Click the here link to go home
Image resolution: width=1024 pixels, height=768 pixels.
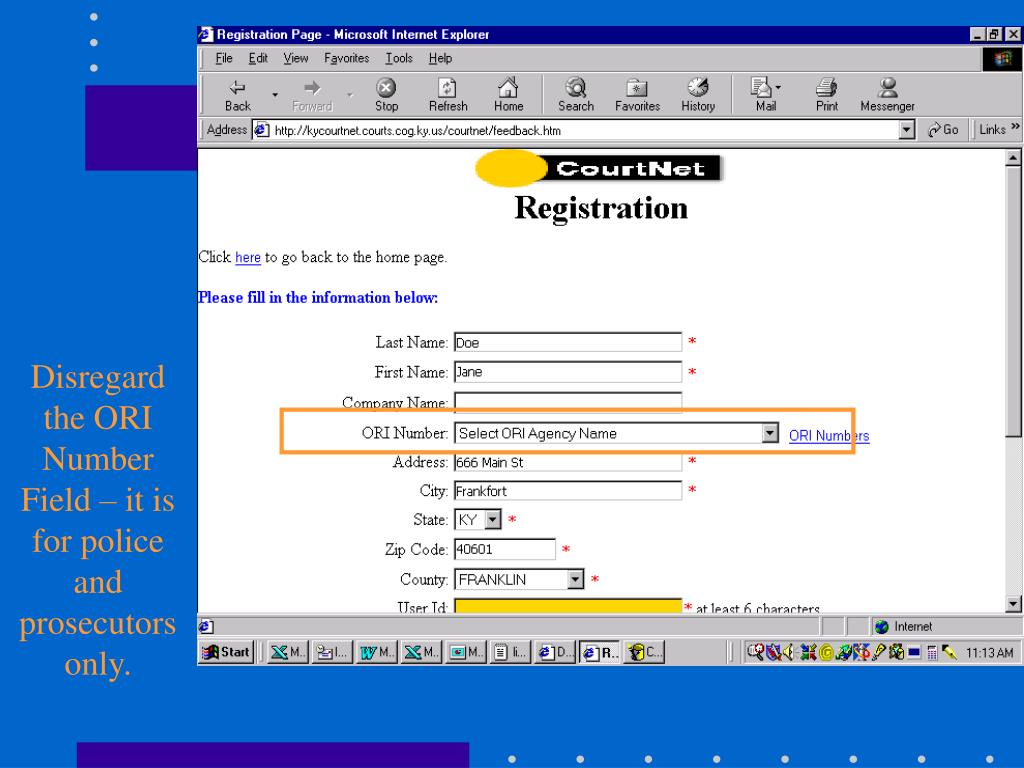(248, 257)
